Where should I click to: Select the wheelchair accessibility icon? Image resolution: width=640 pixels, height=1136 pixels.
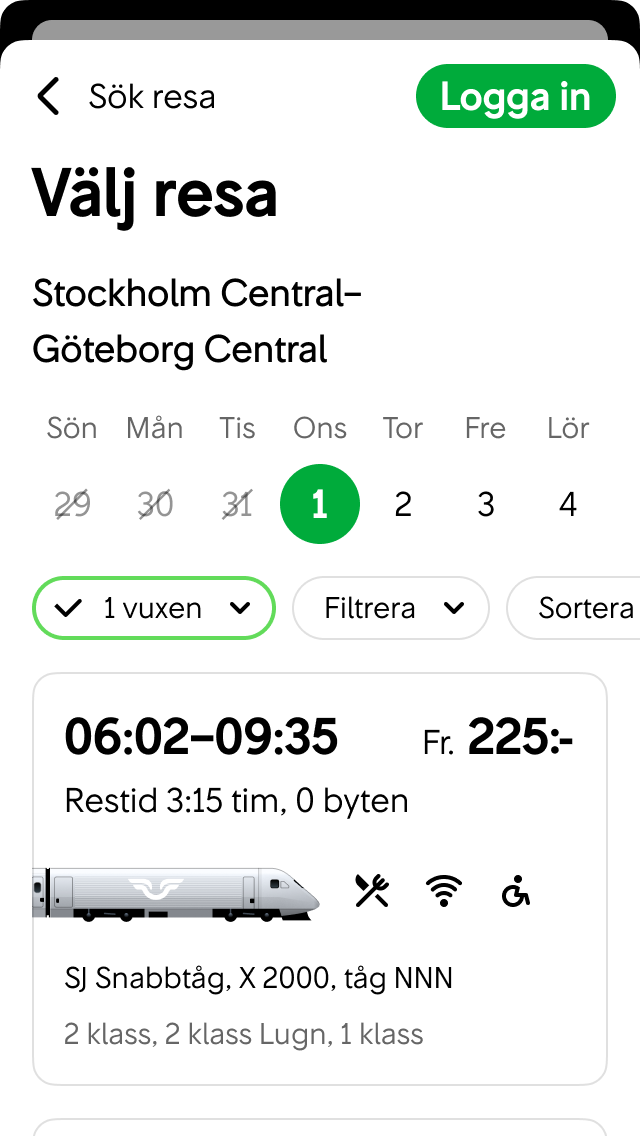tap(516, 890)
